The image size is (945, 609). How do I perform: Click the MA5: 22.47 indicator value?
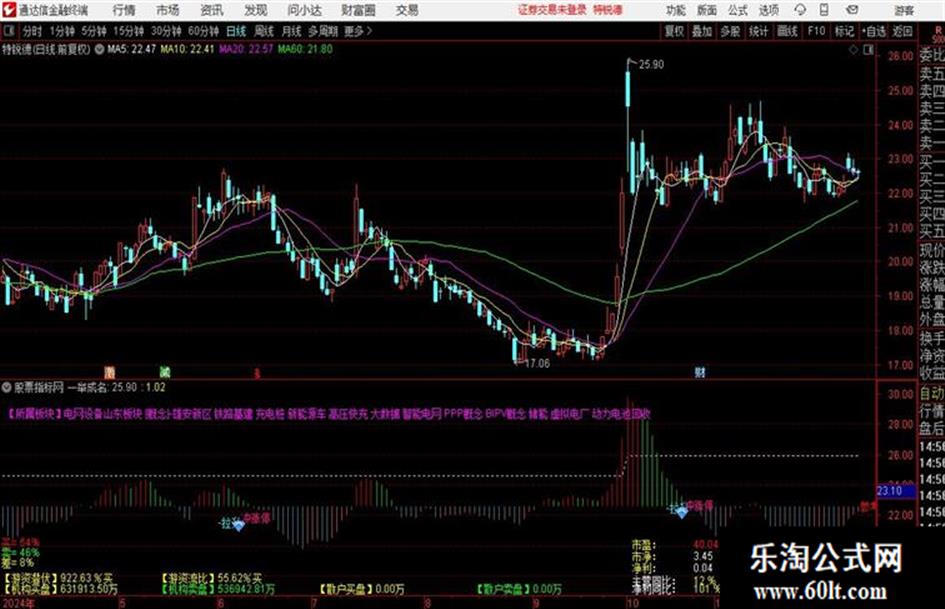pyautogui.click(x=131, y=49)
